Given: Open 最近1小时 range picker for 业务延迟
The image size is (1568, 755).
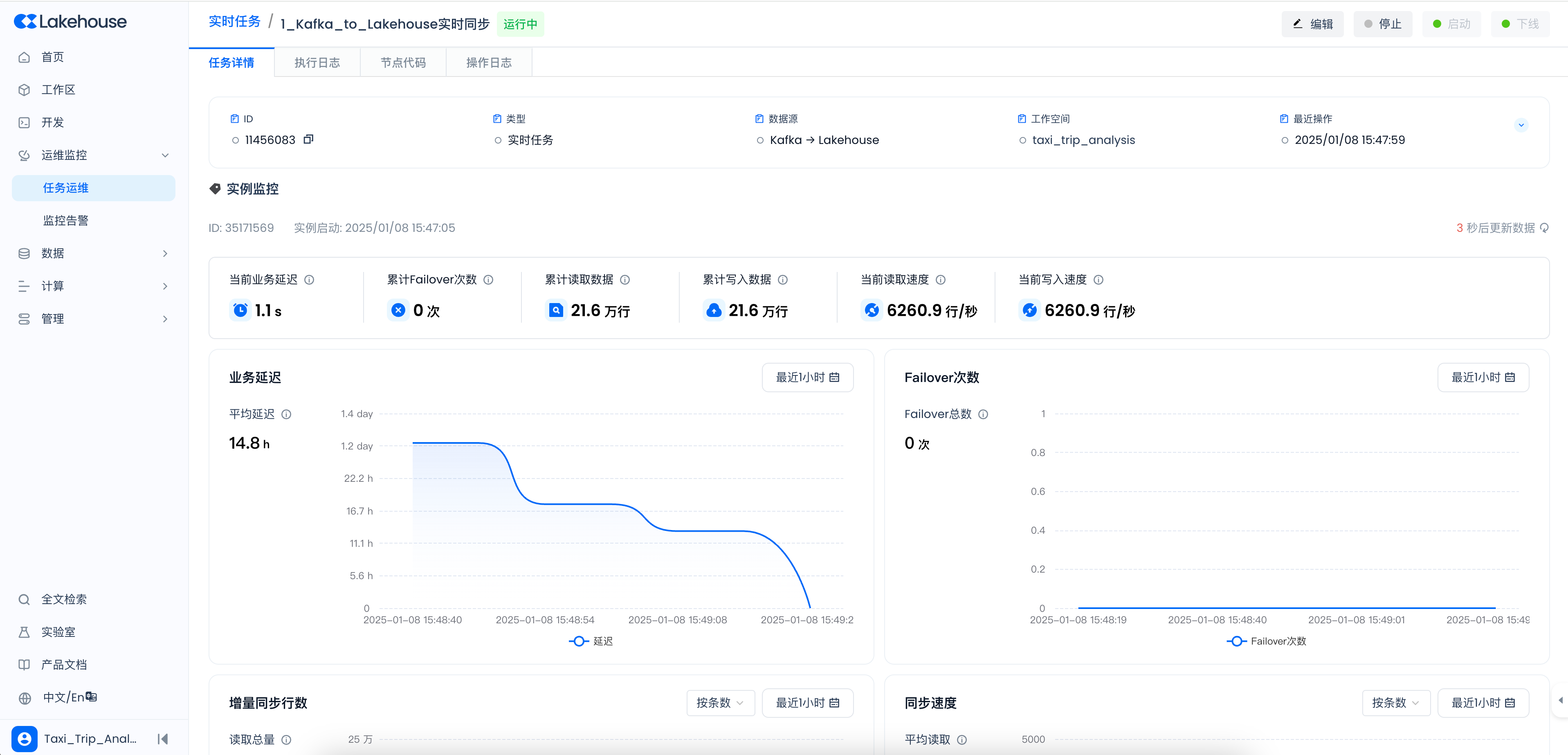Looking at the screenshot, I should point(807,377).
